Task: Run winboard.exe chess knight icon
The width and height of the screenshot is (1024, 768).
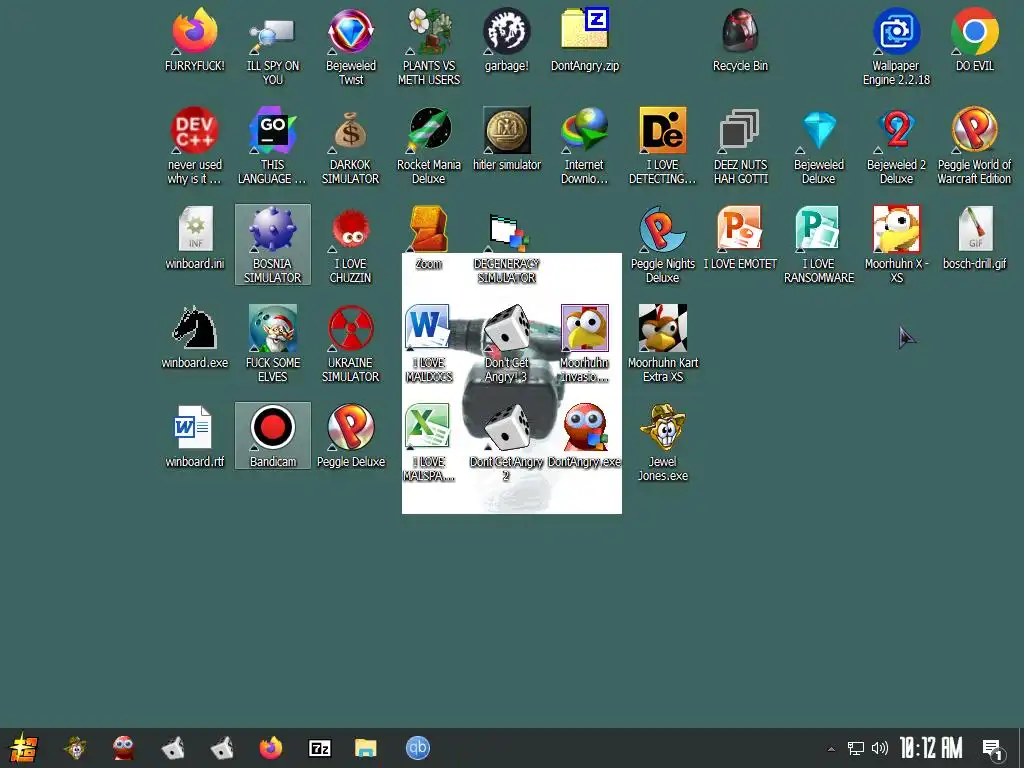Action: tap(195, 336)
